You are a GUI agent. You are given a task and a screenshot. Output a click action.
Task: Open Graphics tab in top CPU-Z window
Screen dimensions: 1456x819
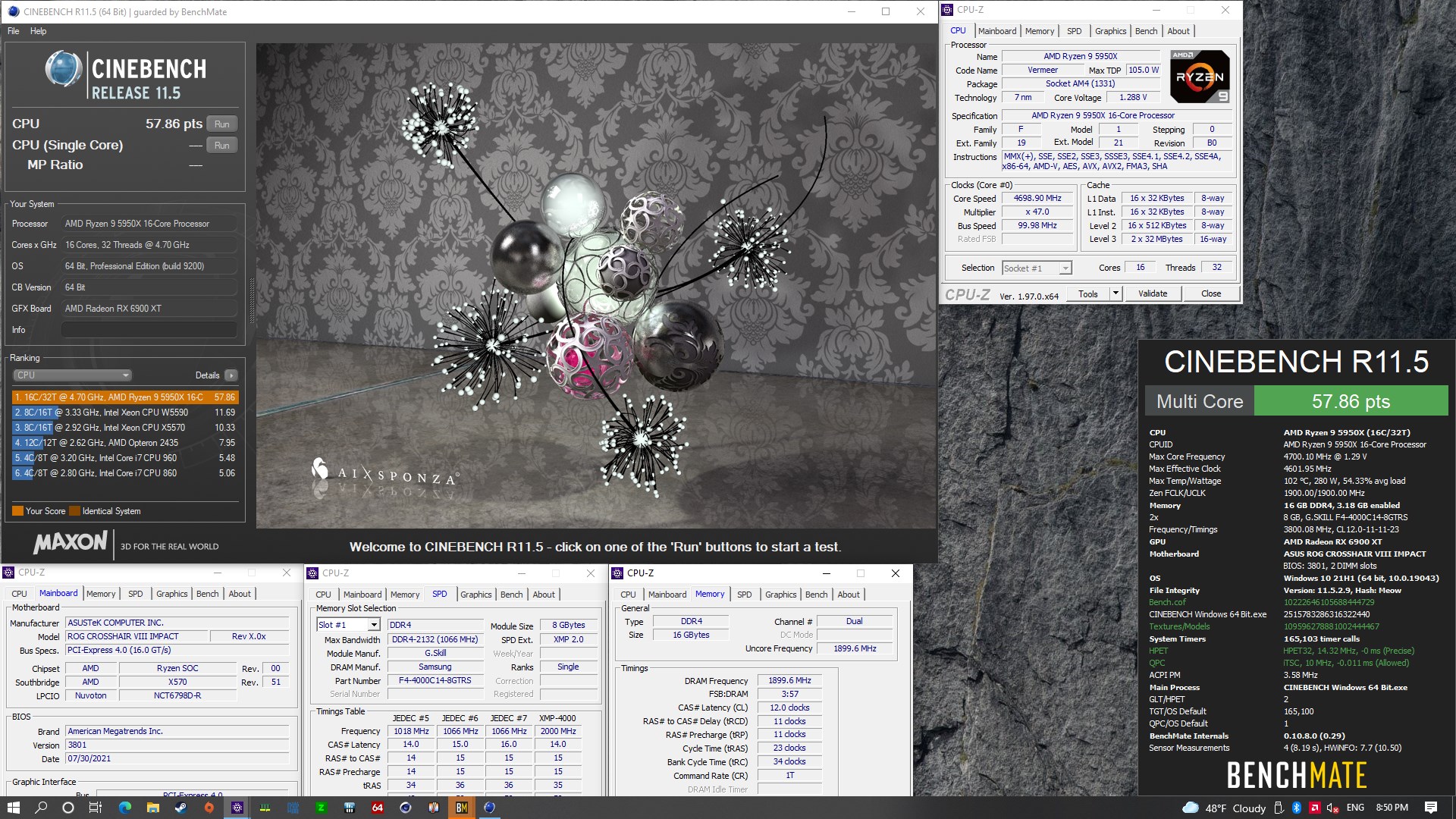click(1110, 31)
